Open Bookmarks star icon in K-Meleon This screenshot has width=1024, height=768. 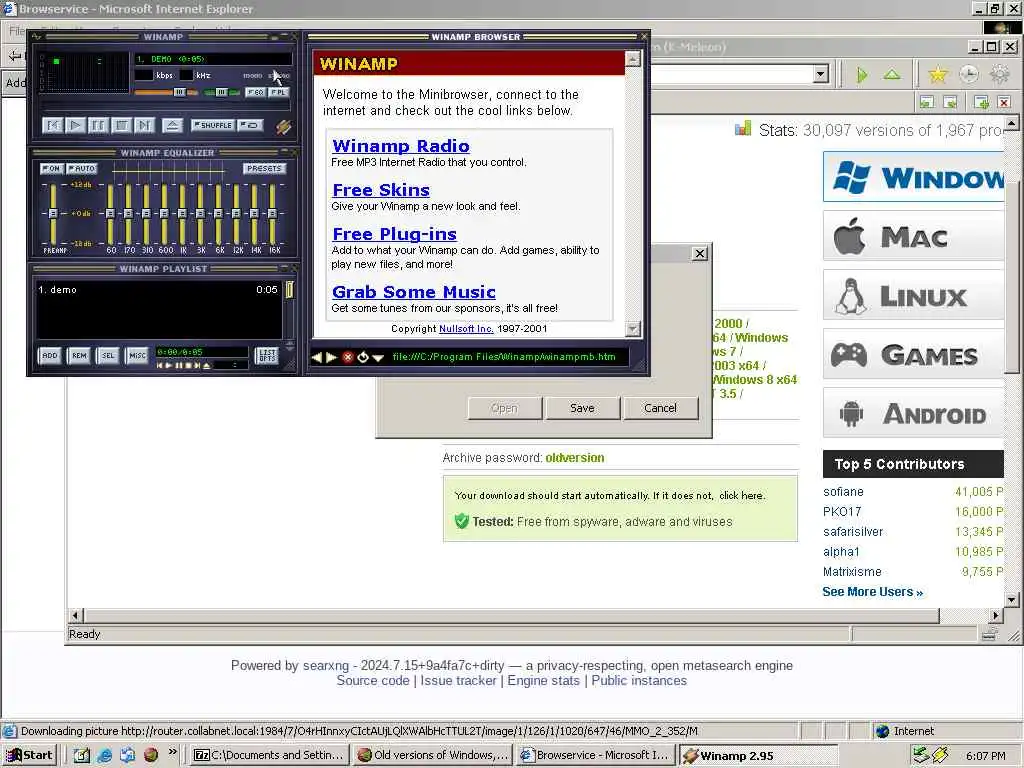point(938,74)
